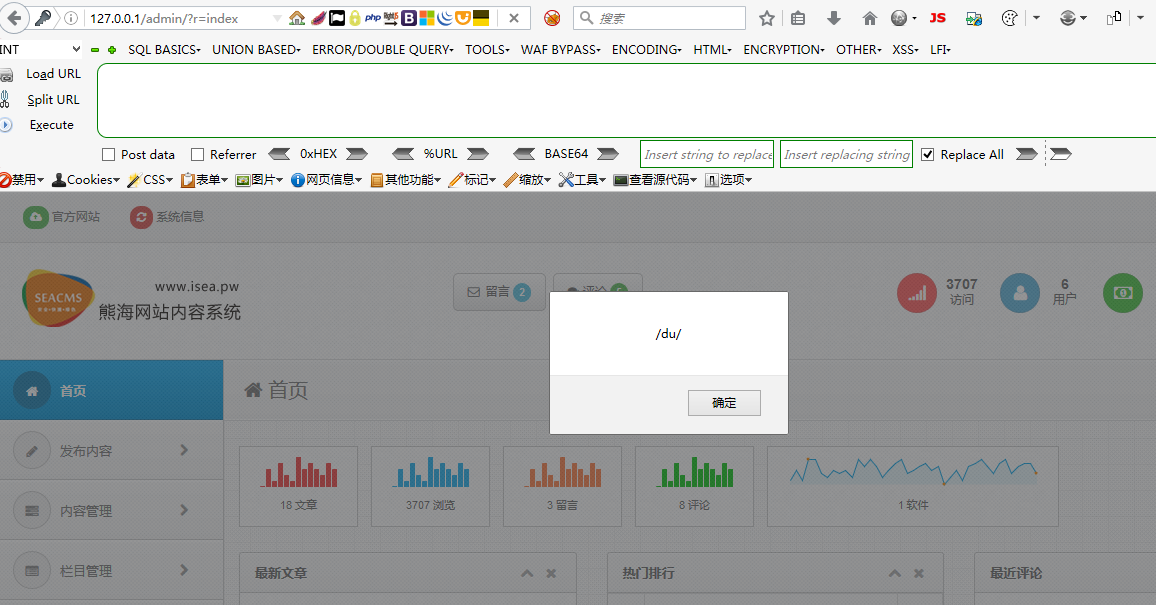Decode with the left arrow before %URL

click(x=403, y=154)
